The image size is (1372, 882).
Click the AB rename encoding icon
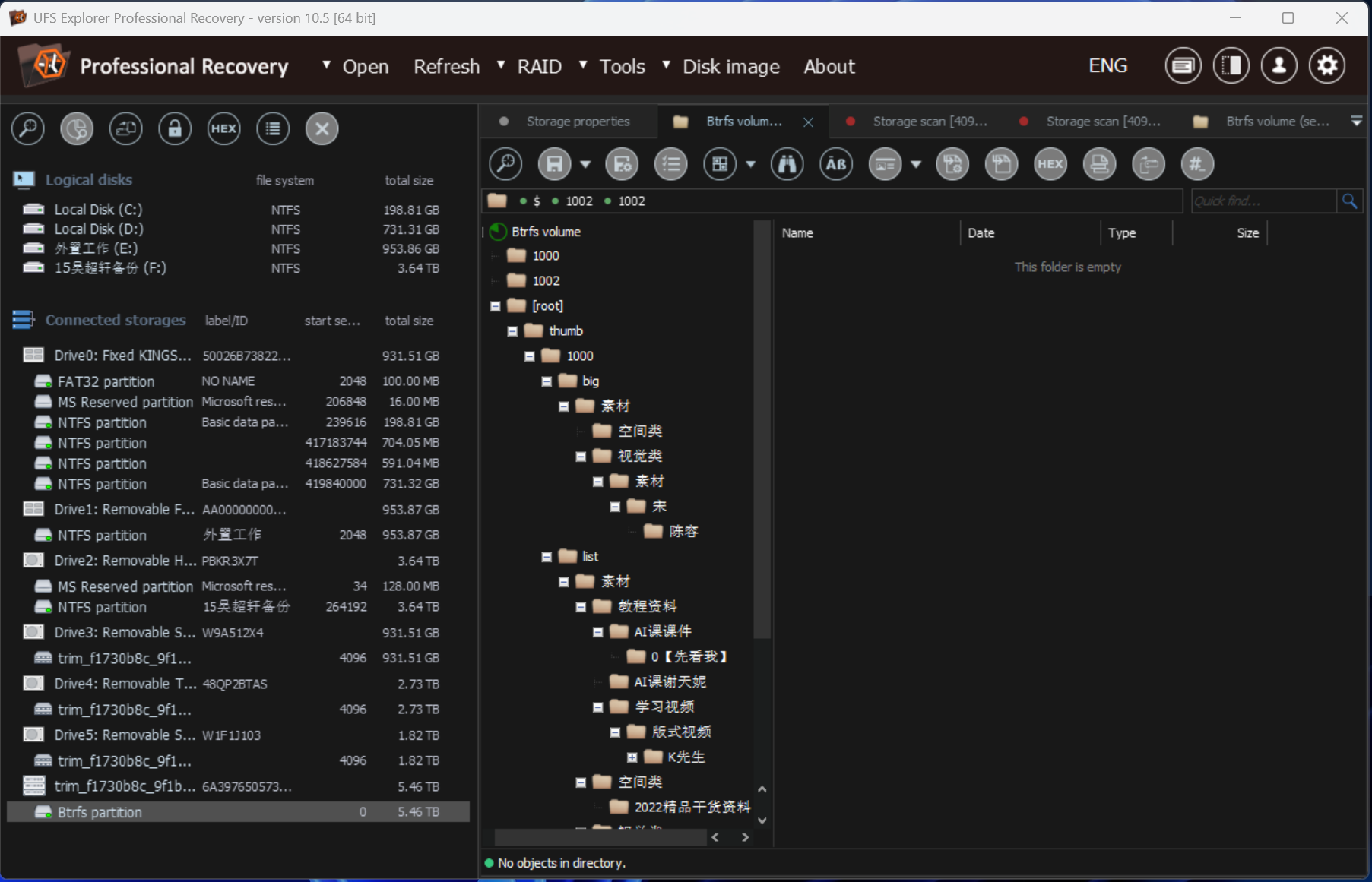click(x=836, y=164)
